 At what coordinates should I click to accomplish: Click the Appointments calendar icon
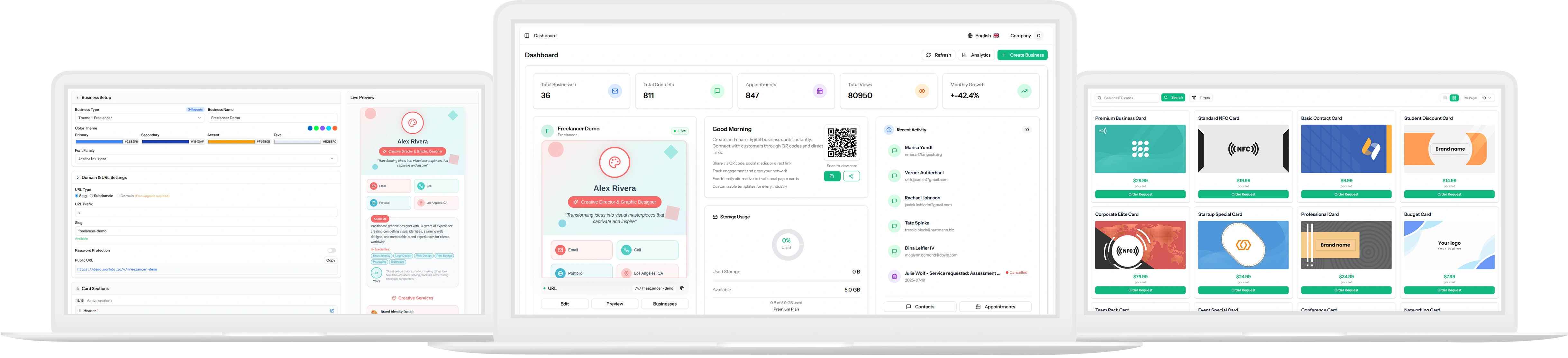coord(819,91)
